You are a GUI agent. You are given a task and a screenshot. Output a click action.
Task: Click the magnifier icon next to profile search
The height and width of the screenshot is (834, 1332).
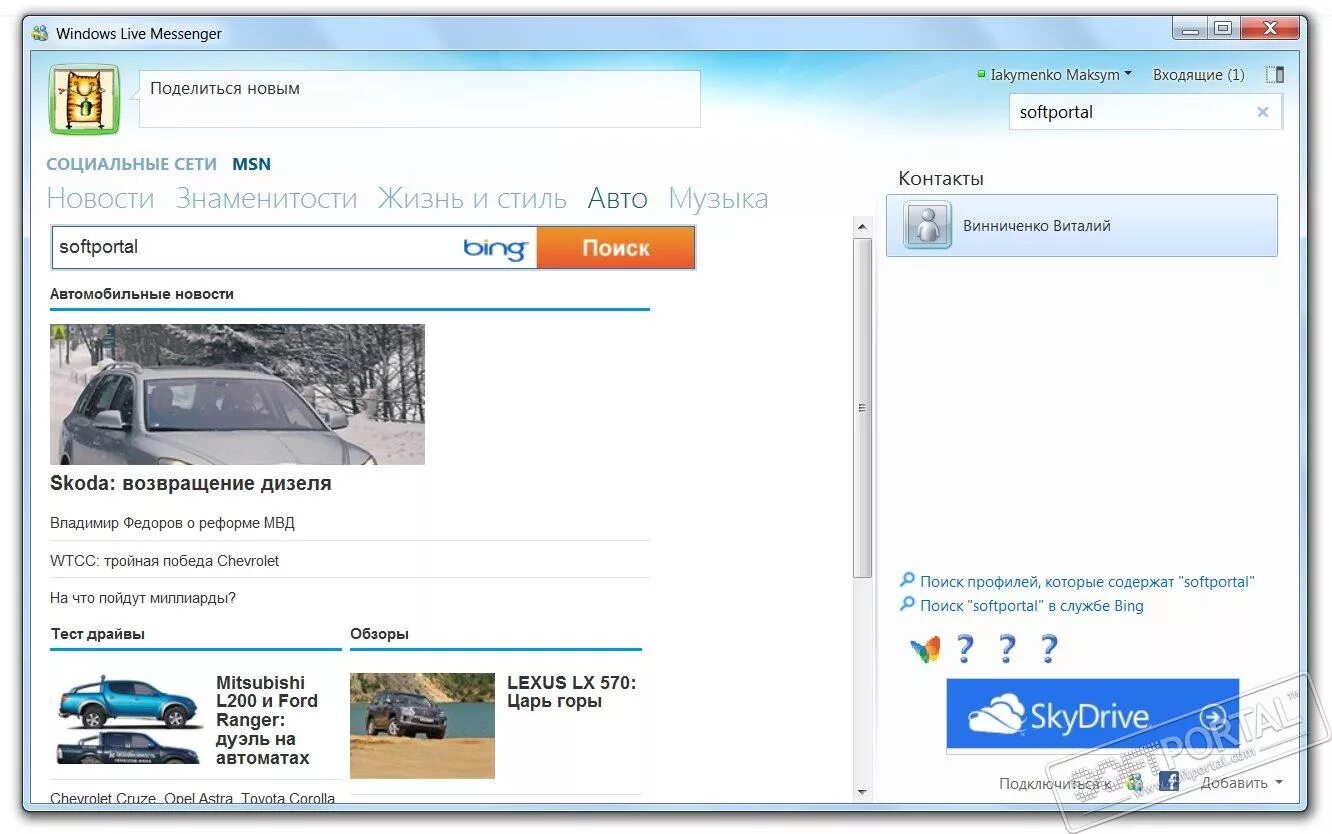(907, 580)
